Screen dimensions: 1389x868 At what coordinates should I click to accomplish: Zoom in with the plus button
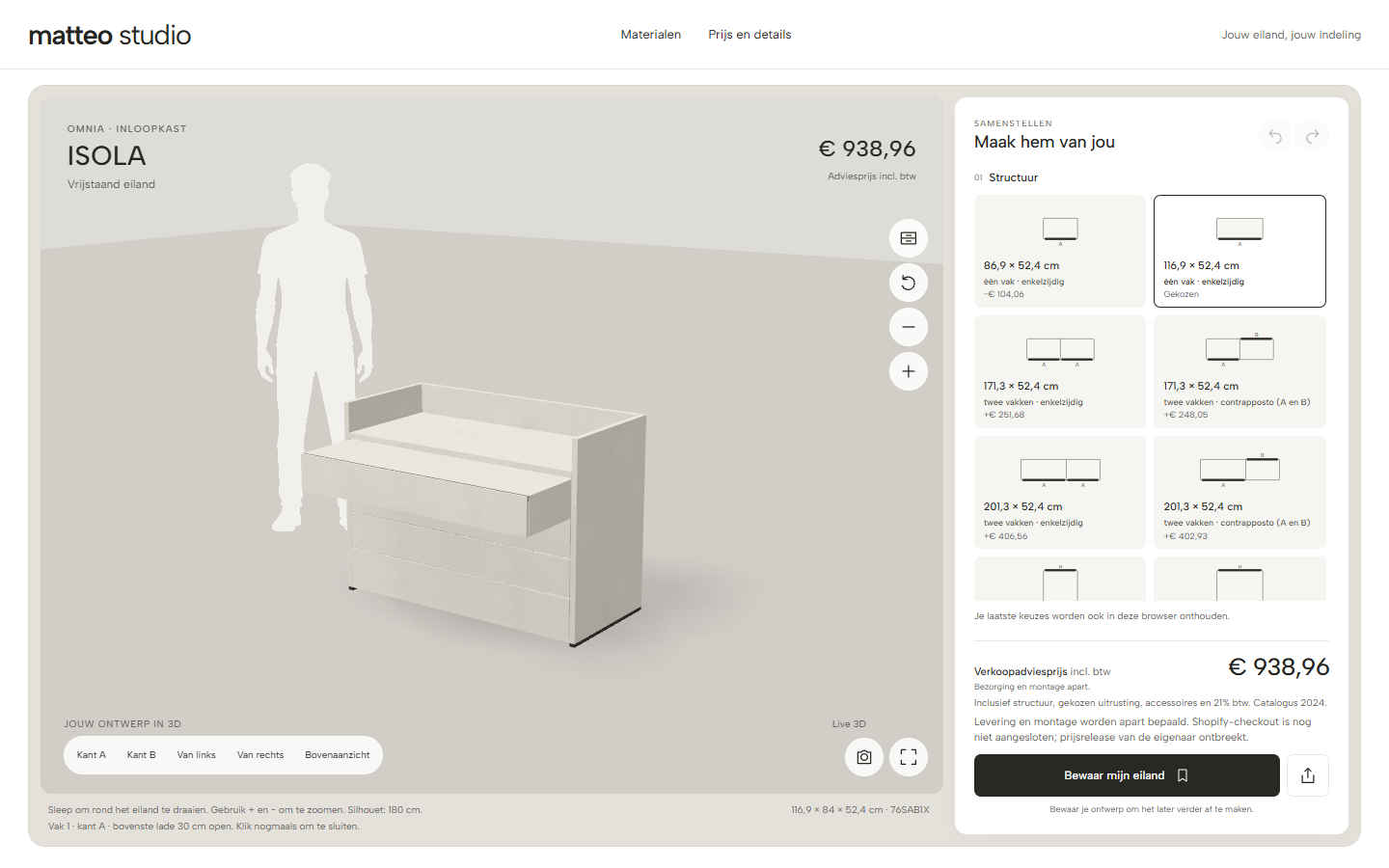[x=909, y=371]
